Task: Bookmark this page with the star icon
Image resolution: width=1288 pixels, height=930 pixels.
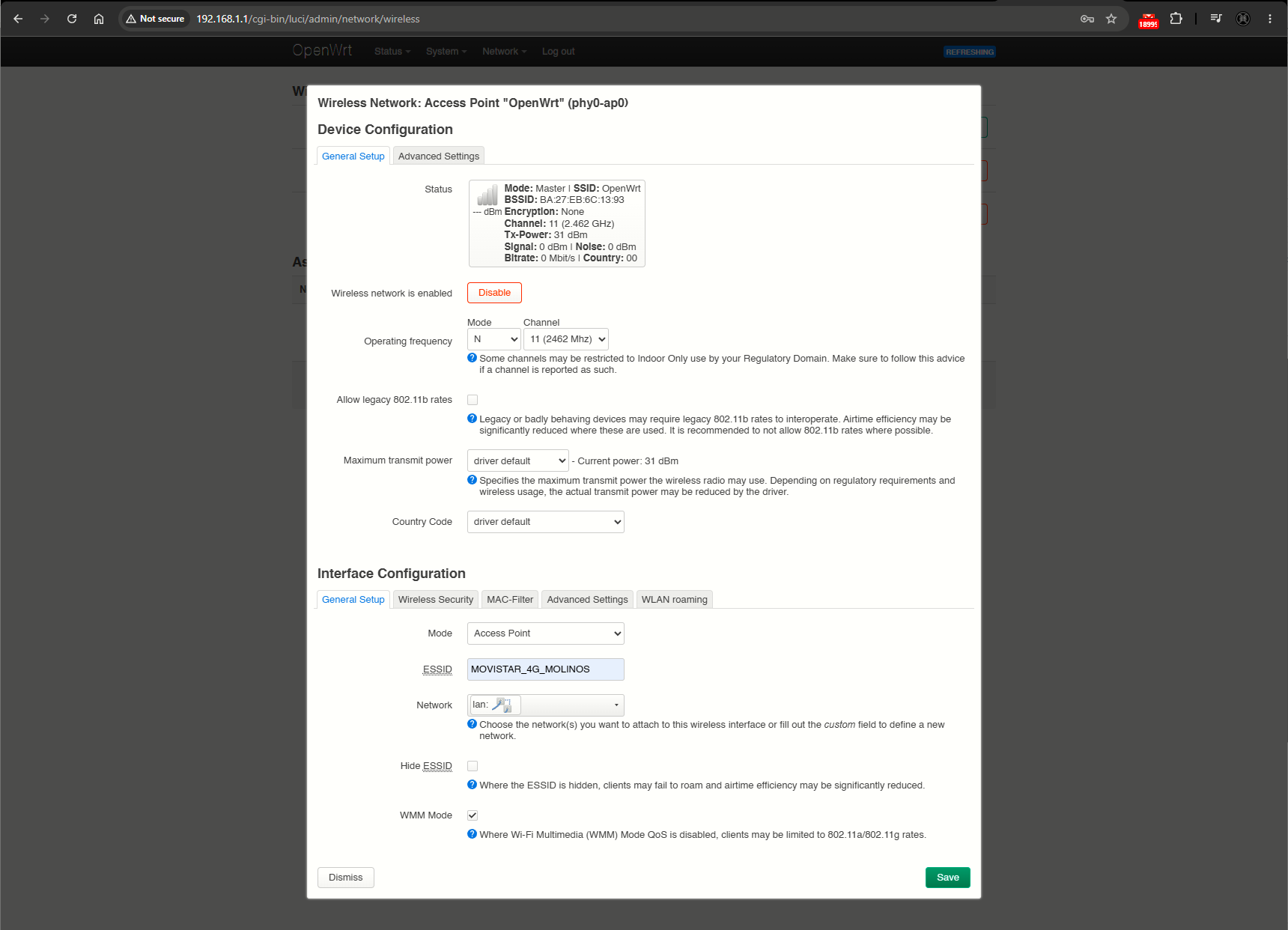Action: pos(1111,19)
